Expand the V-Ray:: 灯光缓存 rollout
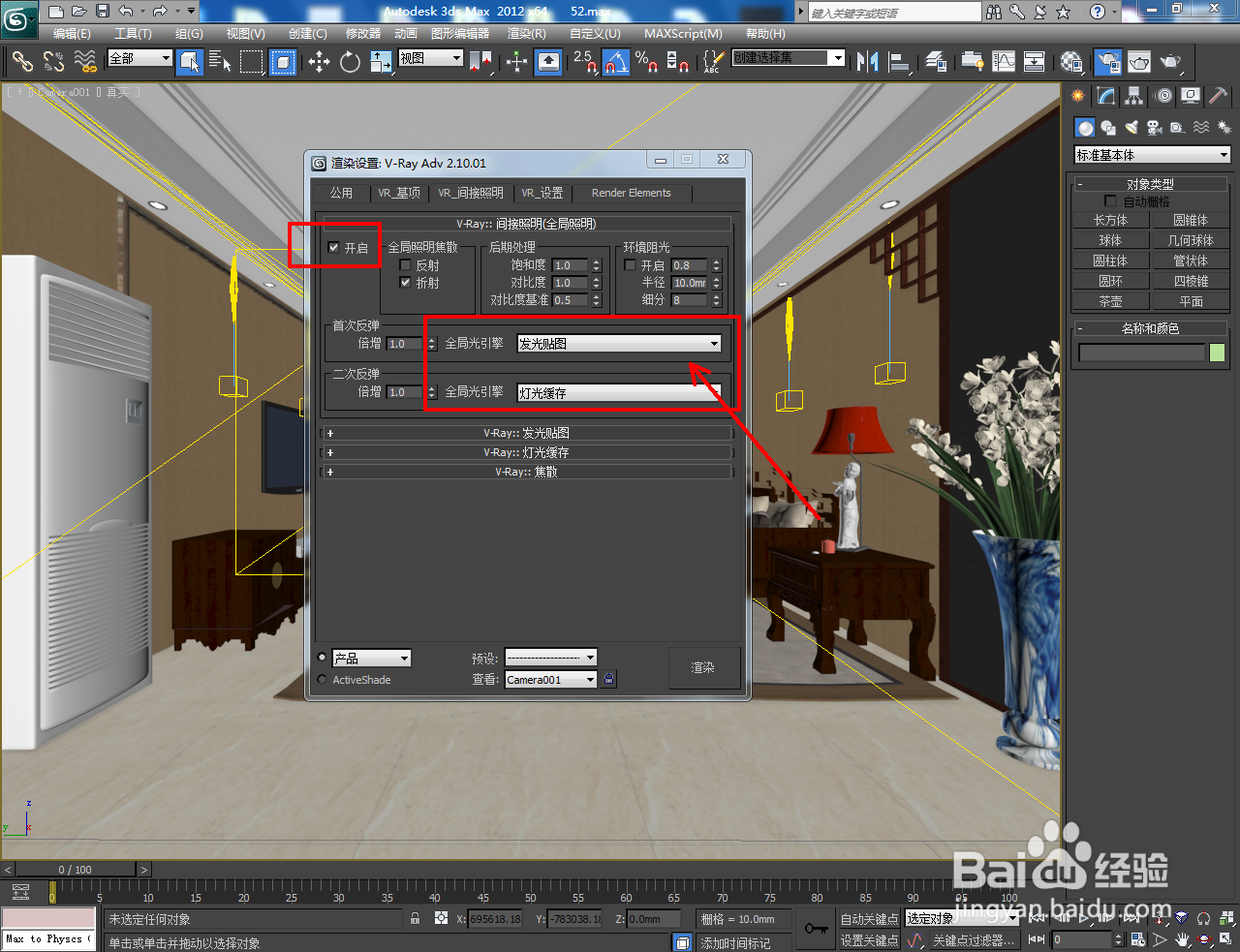This screenshot has height=952, width=1240. click(x=526, y=452)
